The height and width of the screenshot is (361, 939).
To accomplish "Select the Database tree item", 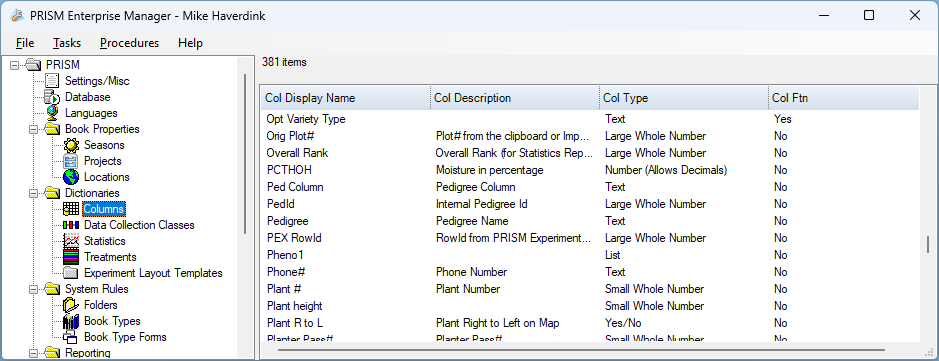I will 87,97.
